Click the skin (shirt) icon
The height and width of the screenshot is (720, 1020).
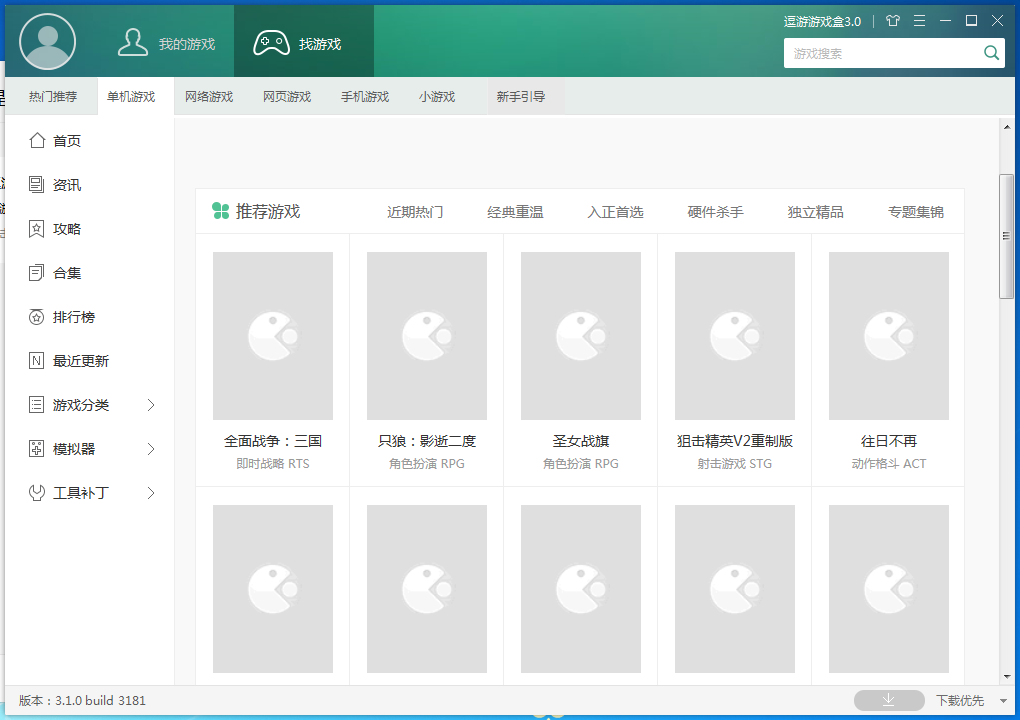pyautogui.click(x=893, y=21)
